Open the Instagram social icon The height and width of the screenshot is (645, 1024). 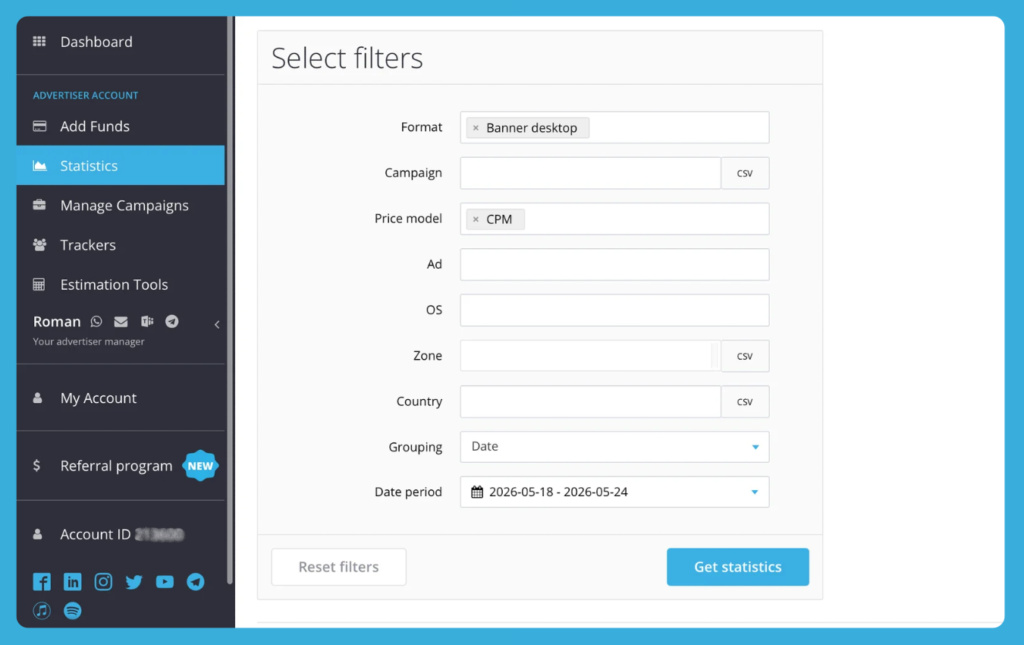coord(103,582)
